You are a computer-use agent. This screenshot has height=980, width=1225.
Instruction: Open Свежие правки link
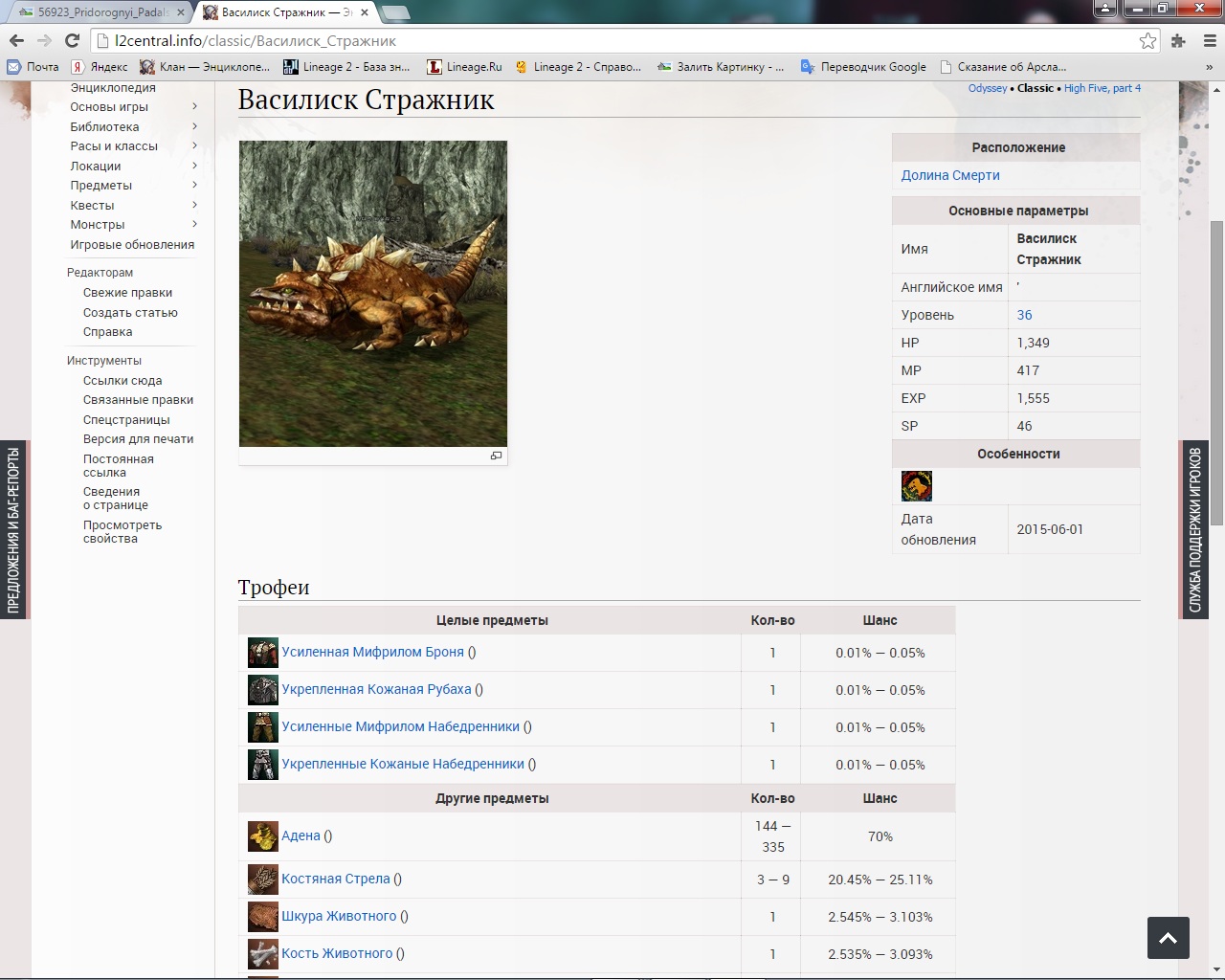(x=127, y=293)
